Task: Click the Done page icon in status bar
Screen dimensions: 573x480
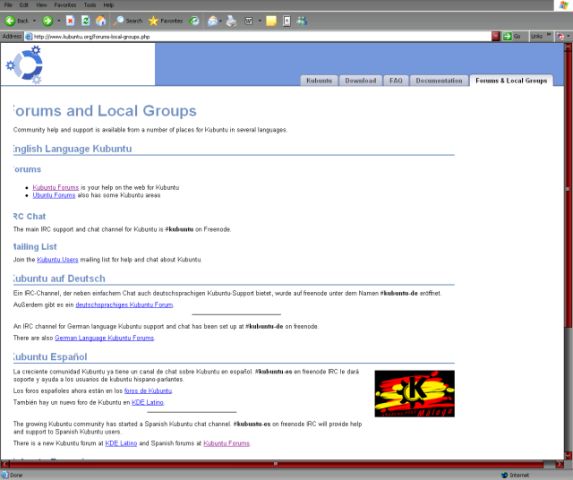Action: pos(5,475)
